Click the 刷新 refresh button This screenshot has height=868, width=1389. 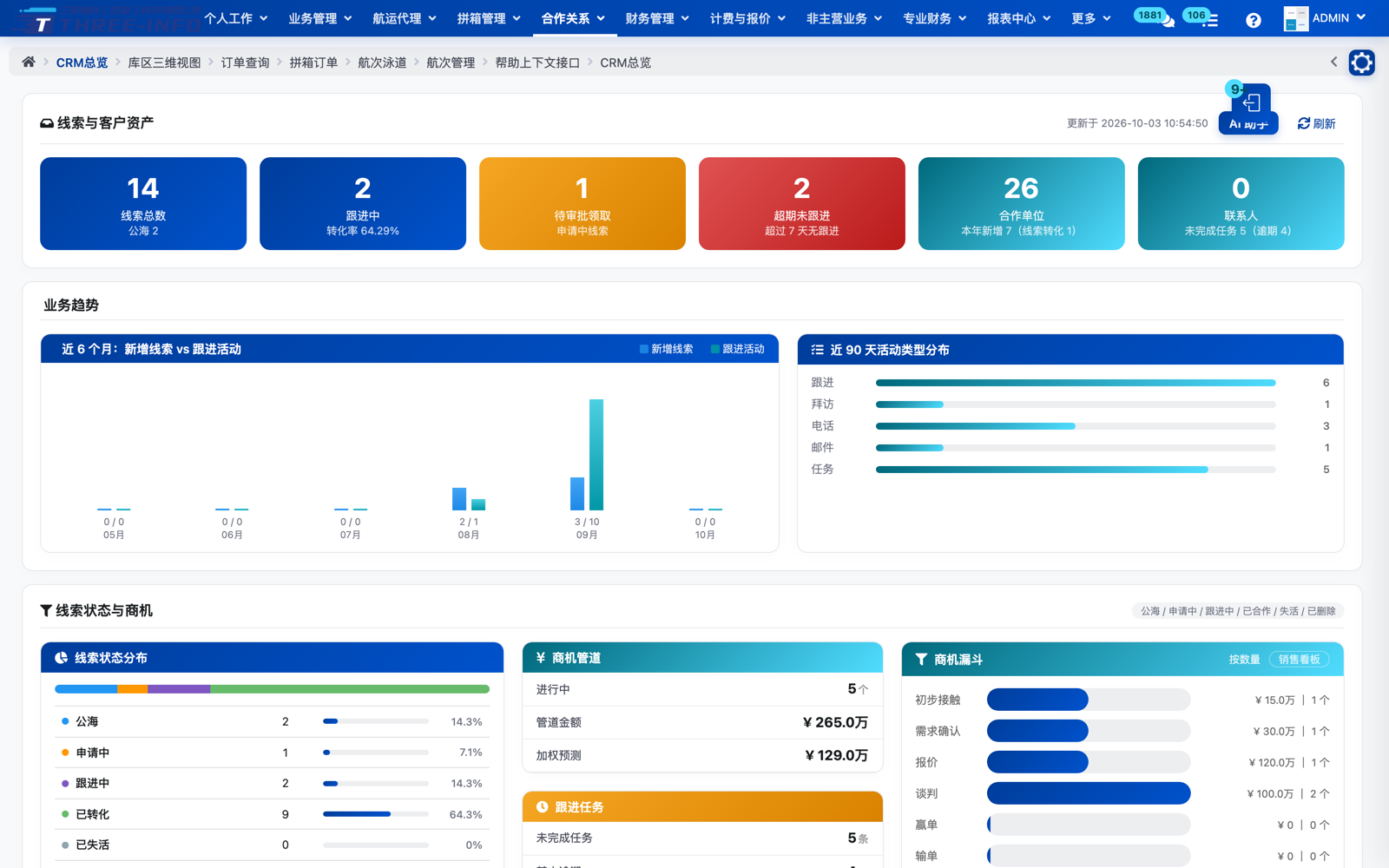tap(1316, 123)
